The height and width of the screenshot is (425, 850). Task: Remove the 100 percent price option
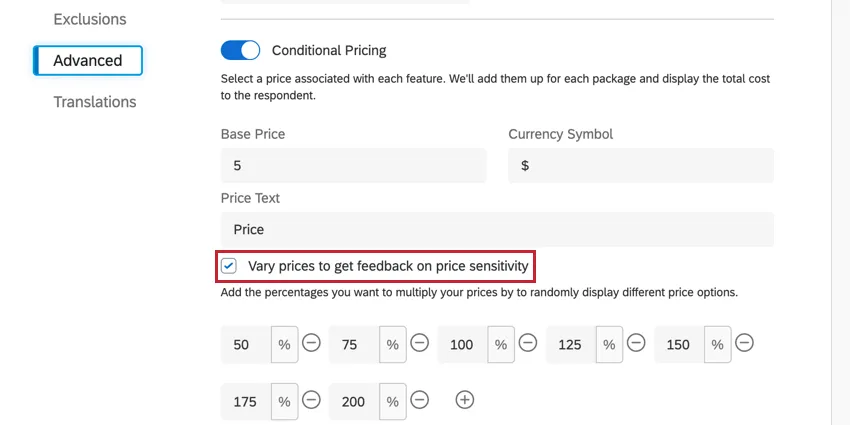point(528,344)
